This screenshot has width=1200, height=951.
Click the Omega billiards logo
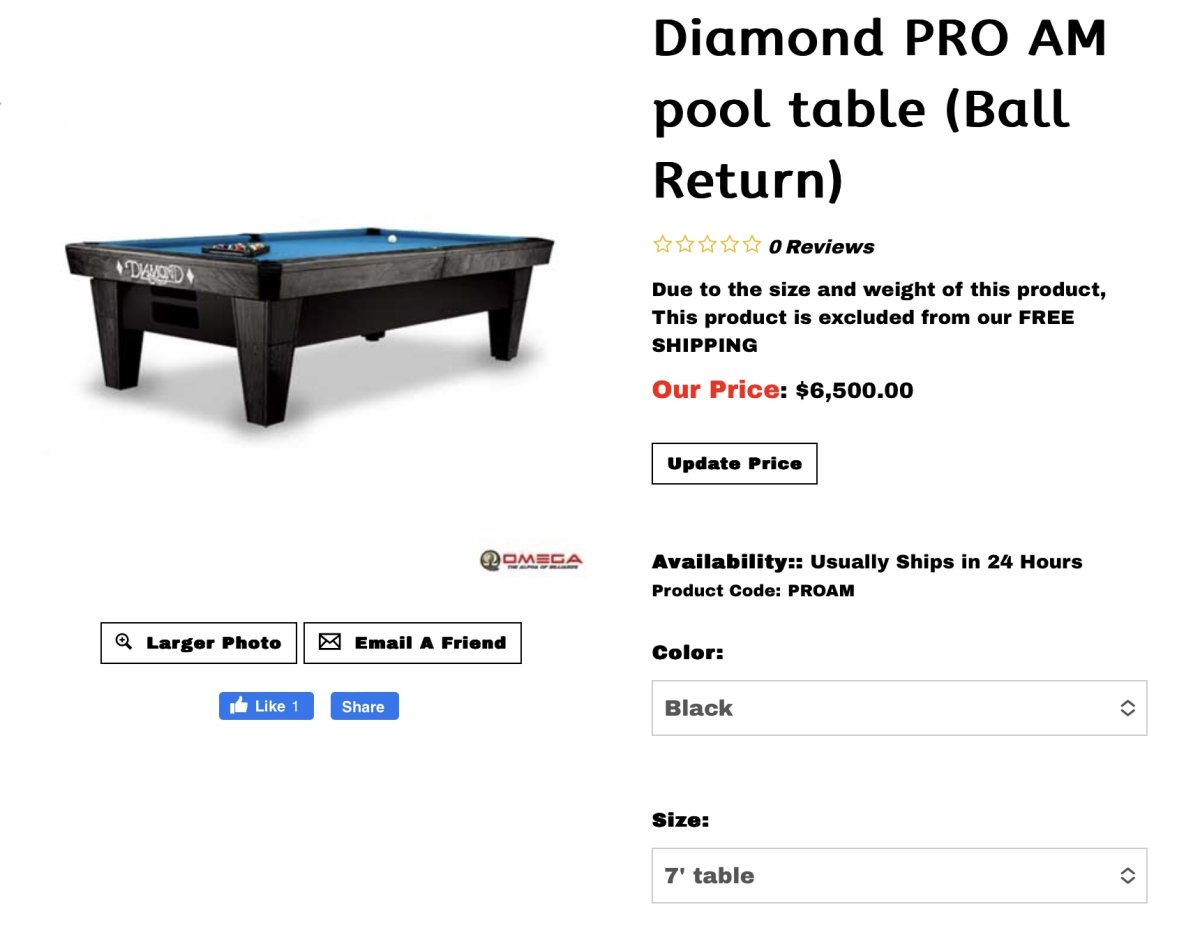click(531, 560)
